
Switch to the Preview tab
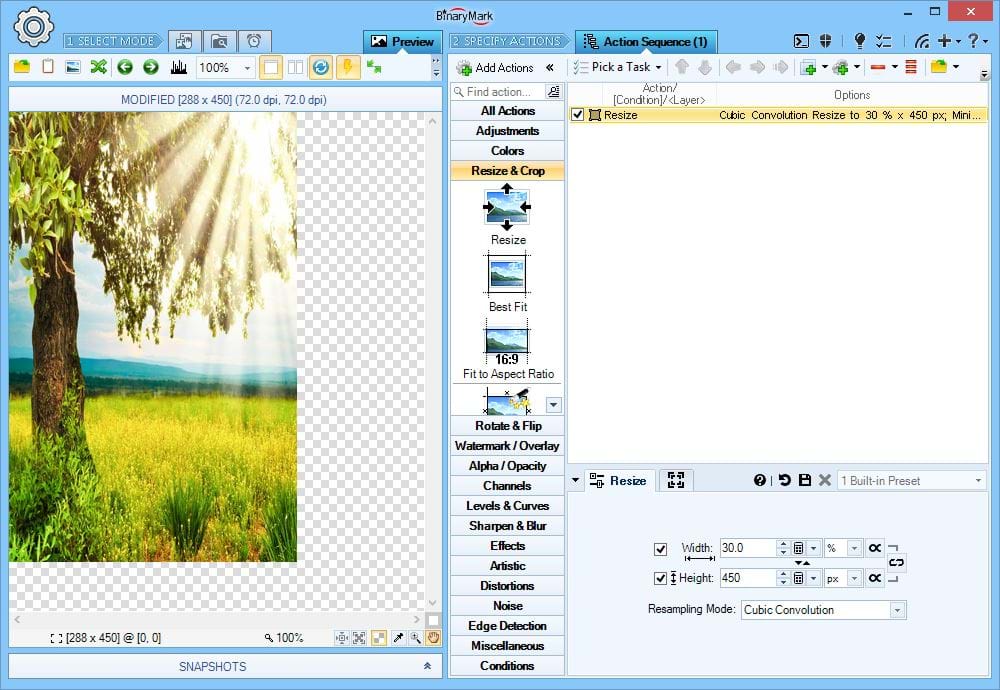coord(403,42)
